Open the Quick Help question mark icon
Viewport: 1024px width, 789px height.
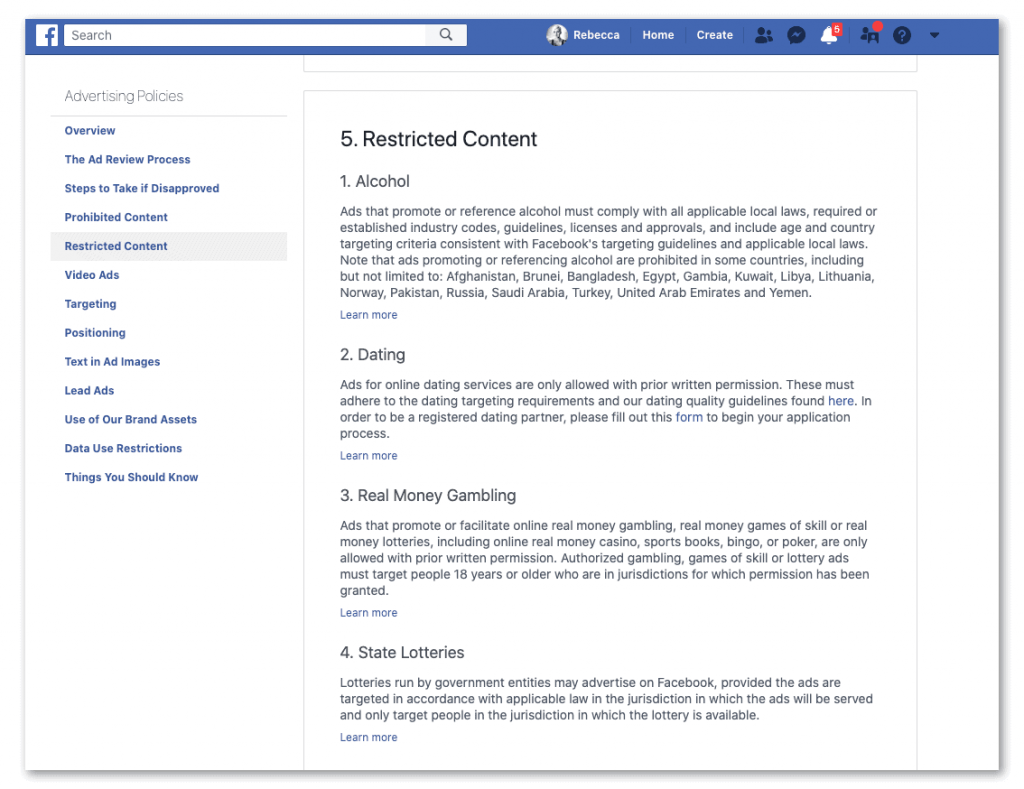point(902,35)
